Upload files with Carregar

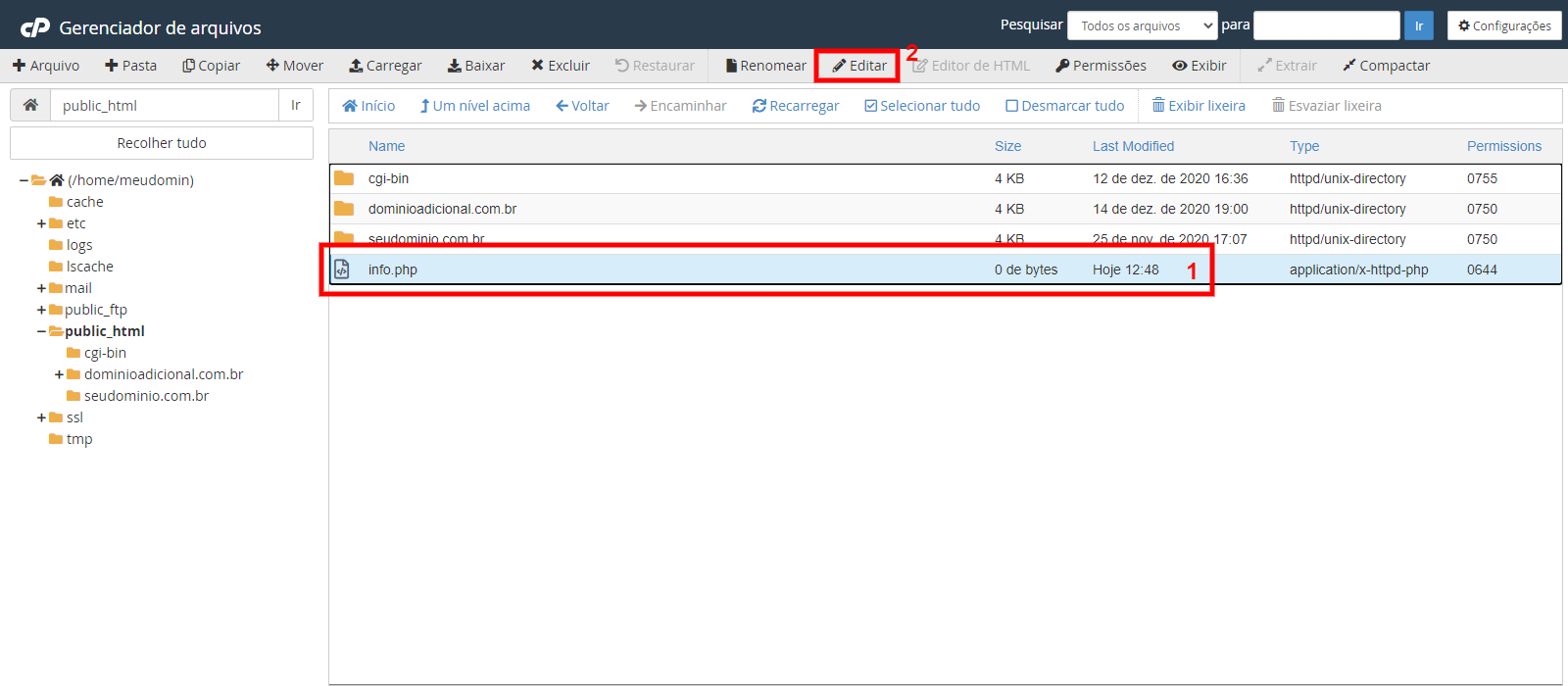coord(385,66)
